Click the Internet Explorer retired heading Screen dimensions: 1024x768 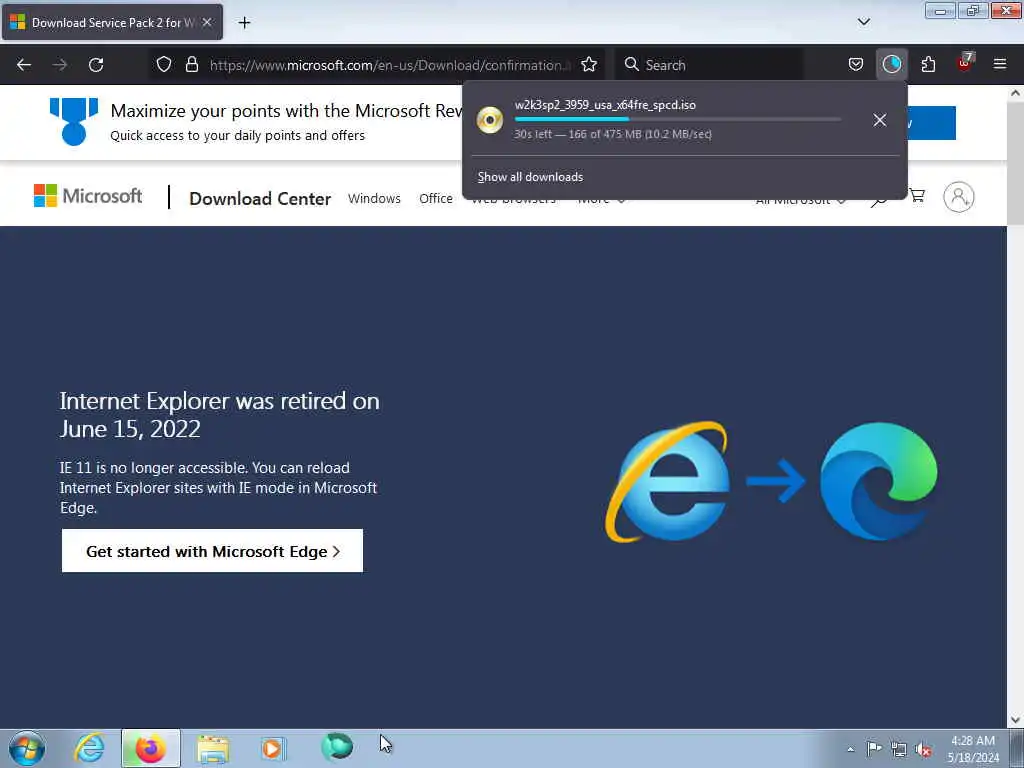(219, 415)
